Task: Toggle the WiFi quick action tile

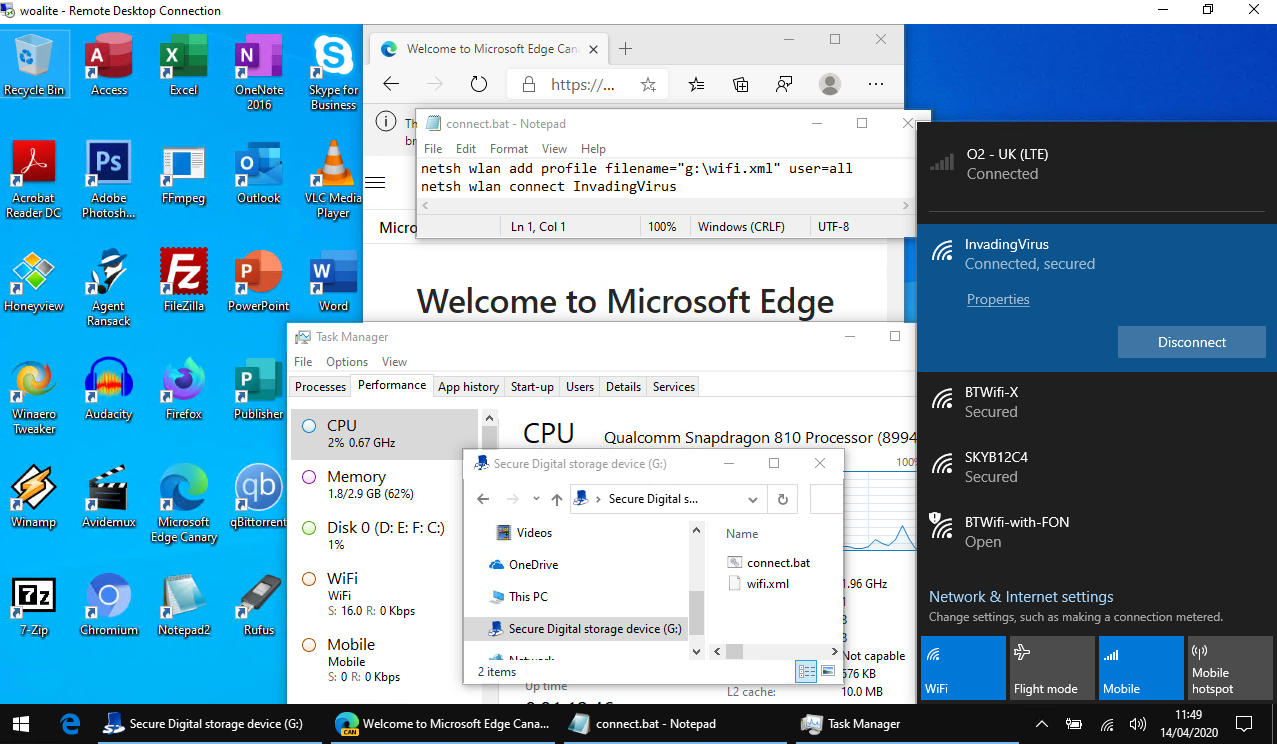Action: point(963,668)
